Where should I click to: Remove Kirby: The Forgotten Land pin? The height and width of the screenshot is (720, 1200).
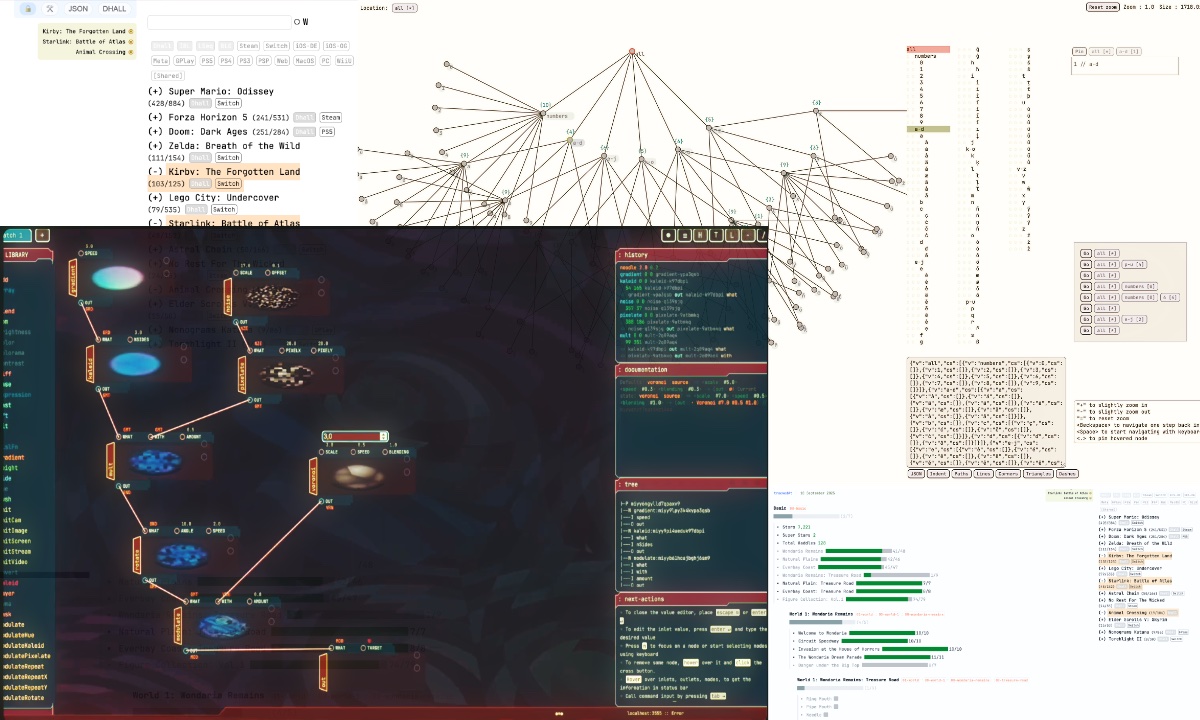[130, 31]
